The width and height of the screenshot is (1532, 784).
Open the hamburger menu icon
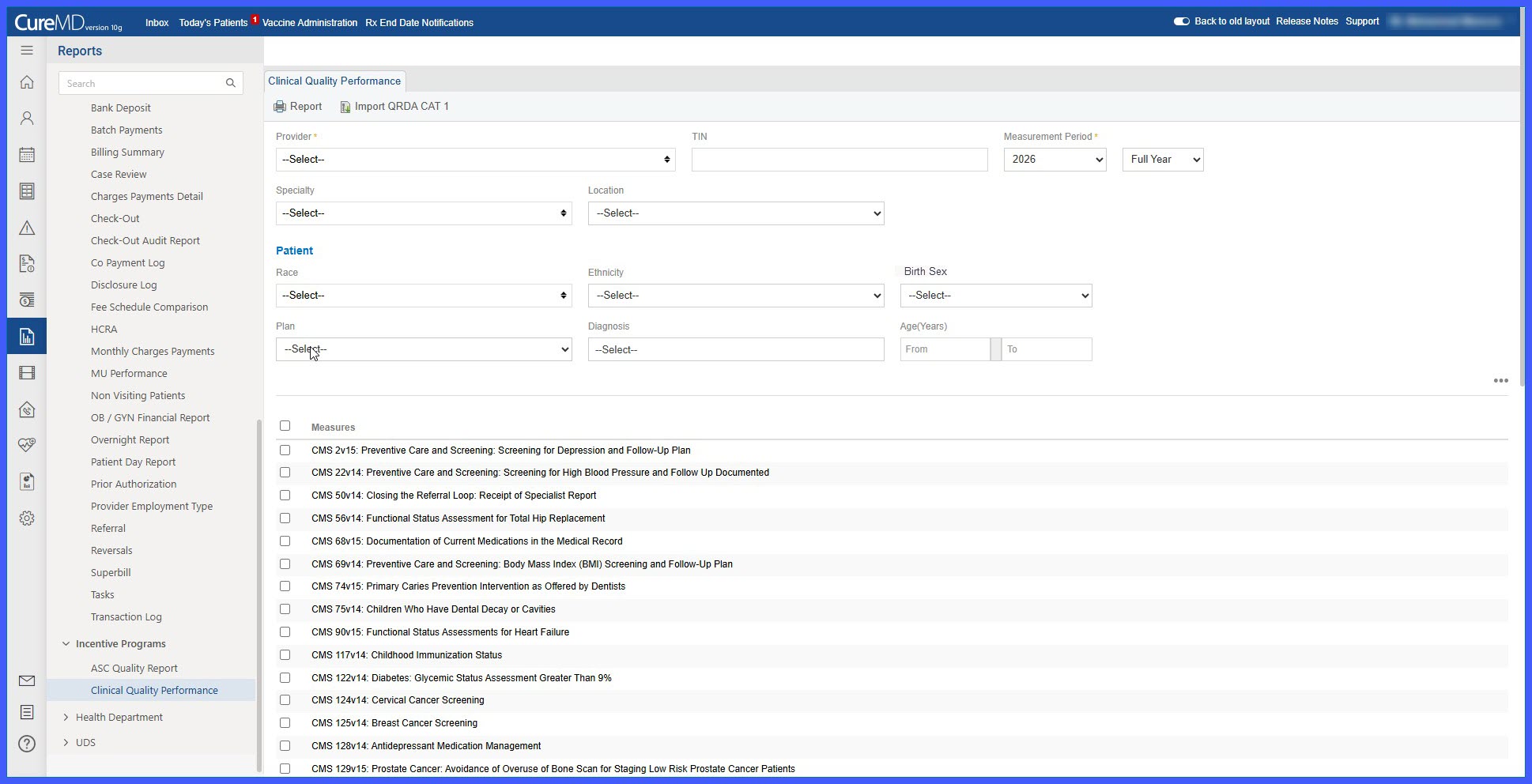tap(27, 51)
